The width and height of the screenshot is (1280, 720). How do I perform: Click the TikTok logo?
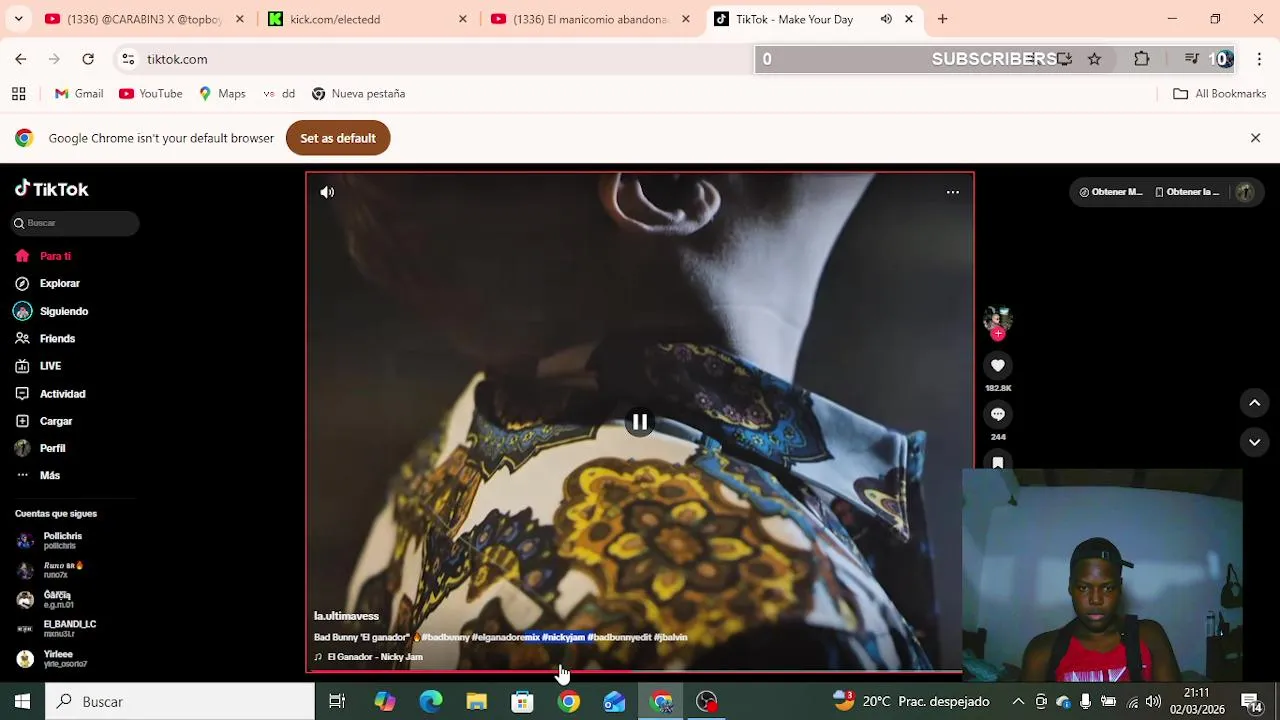click(x=52, y=189)
